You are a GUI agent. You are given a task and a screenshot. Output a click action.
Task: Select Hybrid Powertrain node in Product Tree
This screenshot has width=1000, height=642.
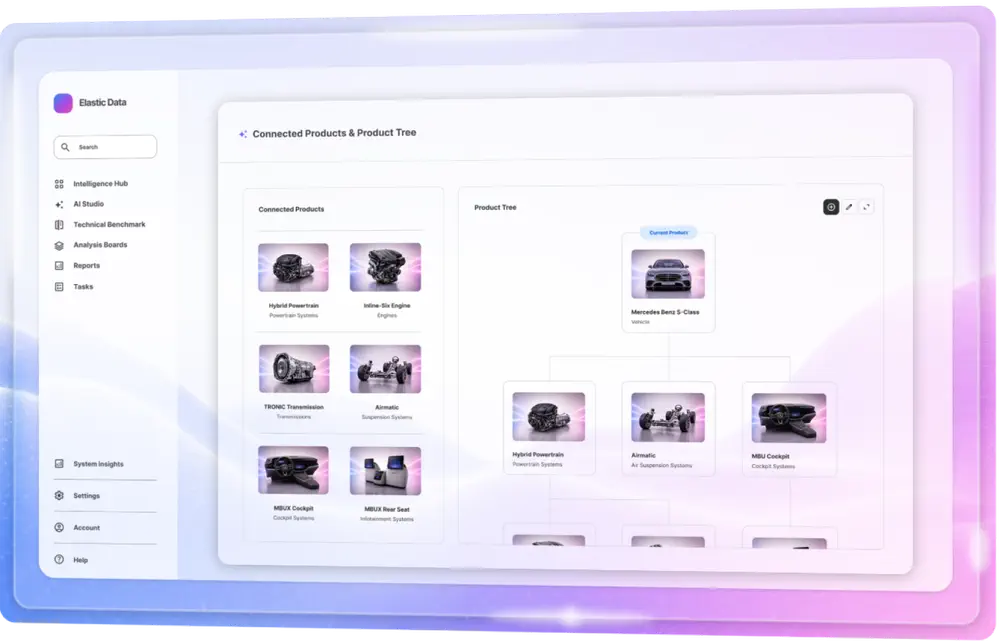click(549, 428)
